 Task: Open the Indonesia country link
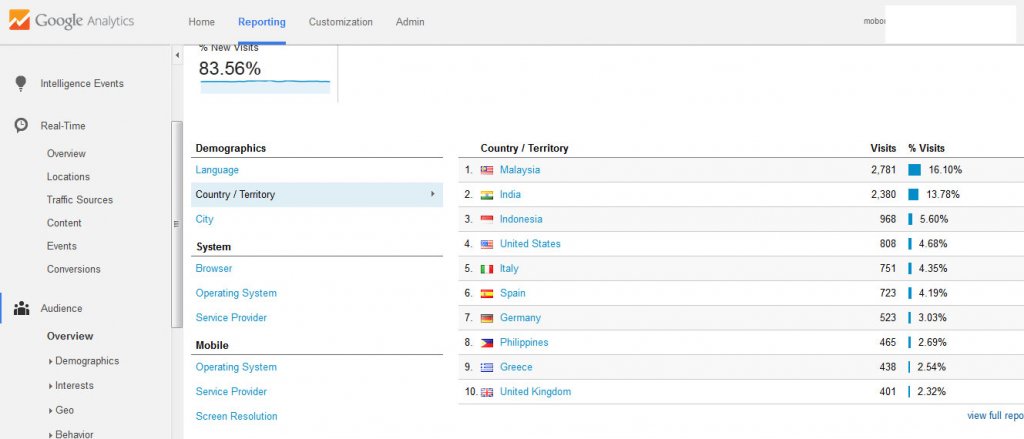click(x=520, y=220)
